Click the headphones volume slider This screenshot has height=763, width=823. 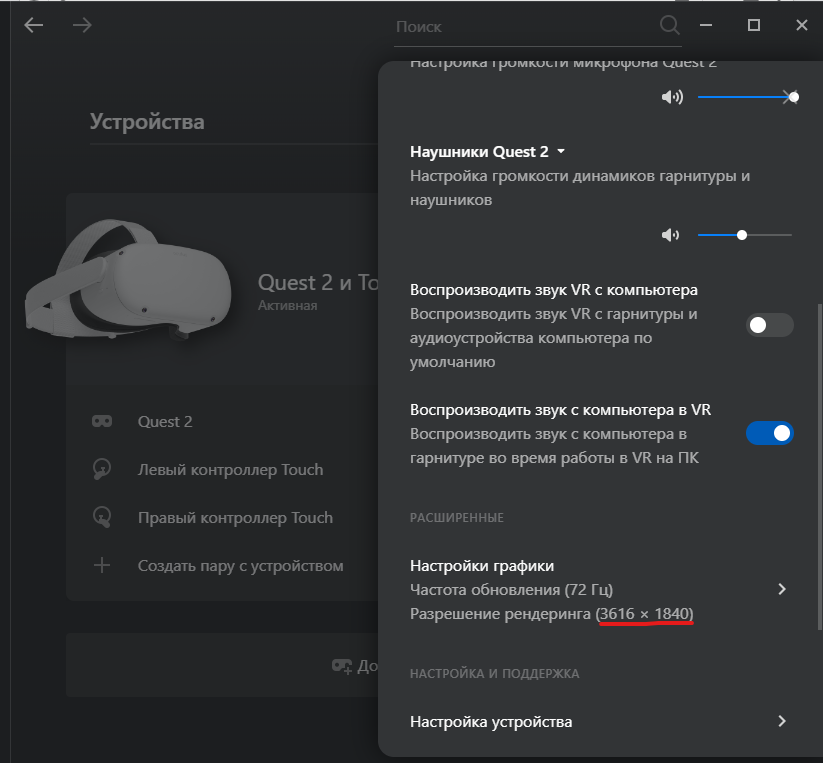(744, 235)
